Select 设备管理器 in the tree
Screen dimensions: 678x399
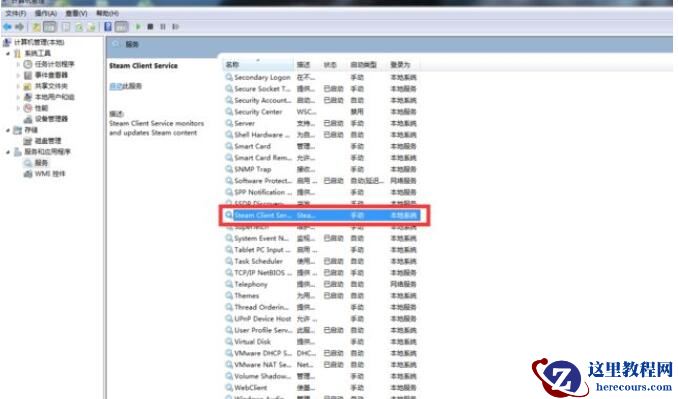(x=51, y=119)
